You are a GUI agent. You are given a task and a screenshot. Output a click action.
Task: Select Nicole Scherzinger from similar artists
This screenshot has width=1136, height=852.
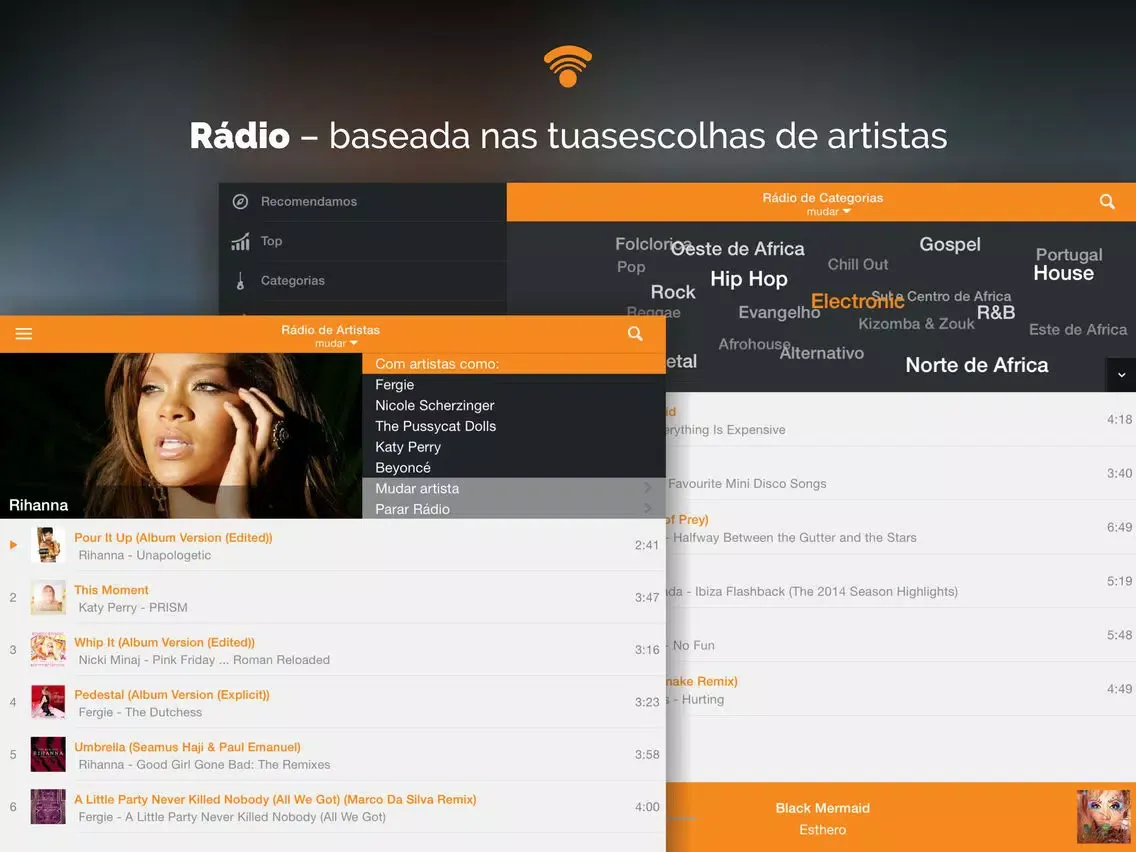(435, 406)
